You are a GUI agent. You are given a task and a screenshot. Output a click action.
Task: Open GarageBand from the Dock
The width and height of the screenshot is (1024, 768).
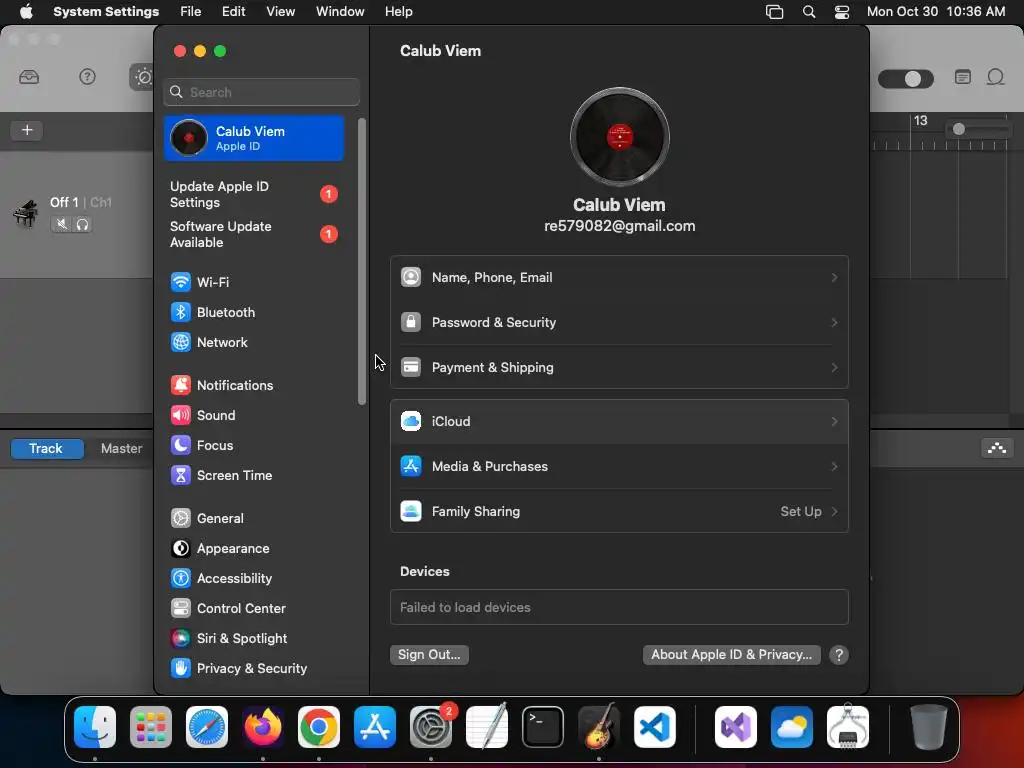pos(599,727)
